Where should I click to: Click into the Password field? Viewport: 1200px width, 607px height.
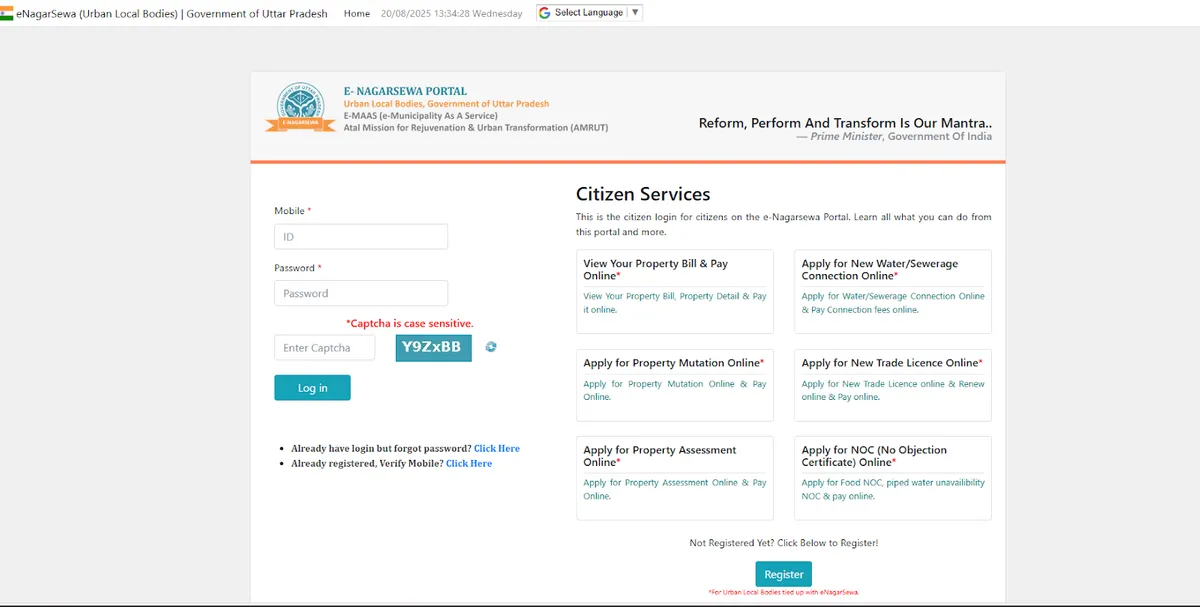360,293
